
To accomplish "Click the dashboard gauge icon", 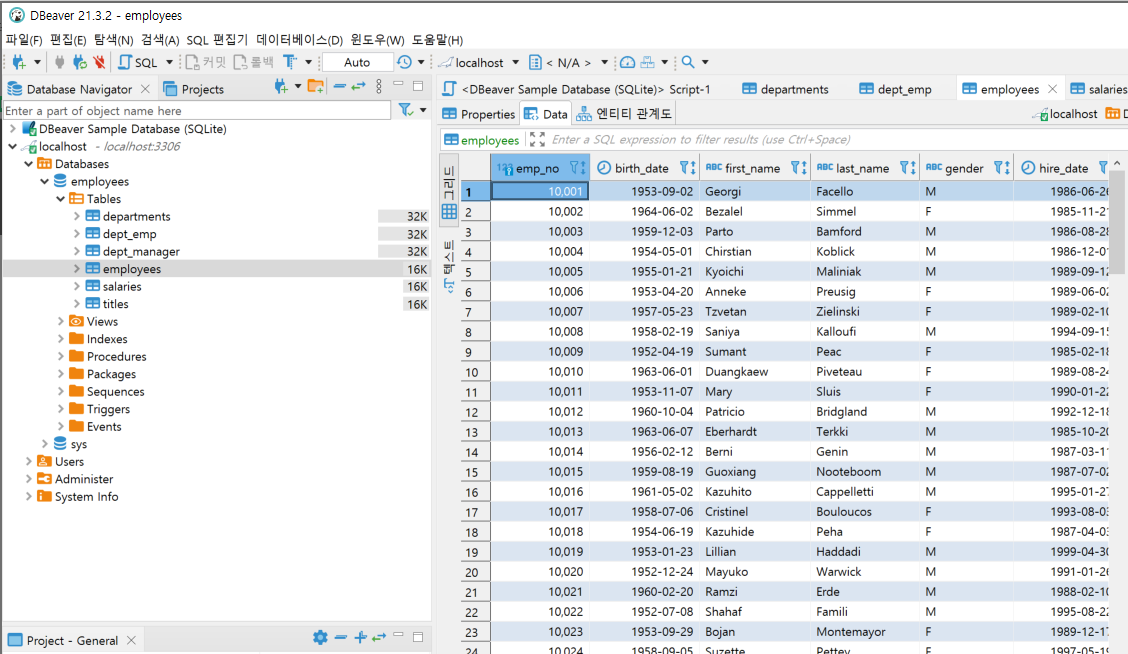I will tap(627, 63).
